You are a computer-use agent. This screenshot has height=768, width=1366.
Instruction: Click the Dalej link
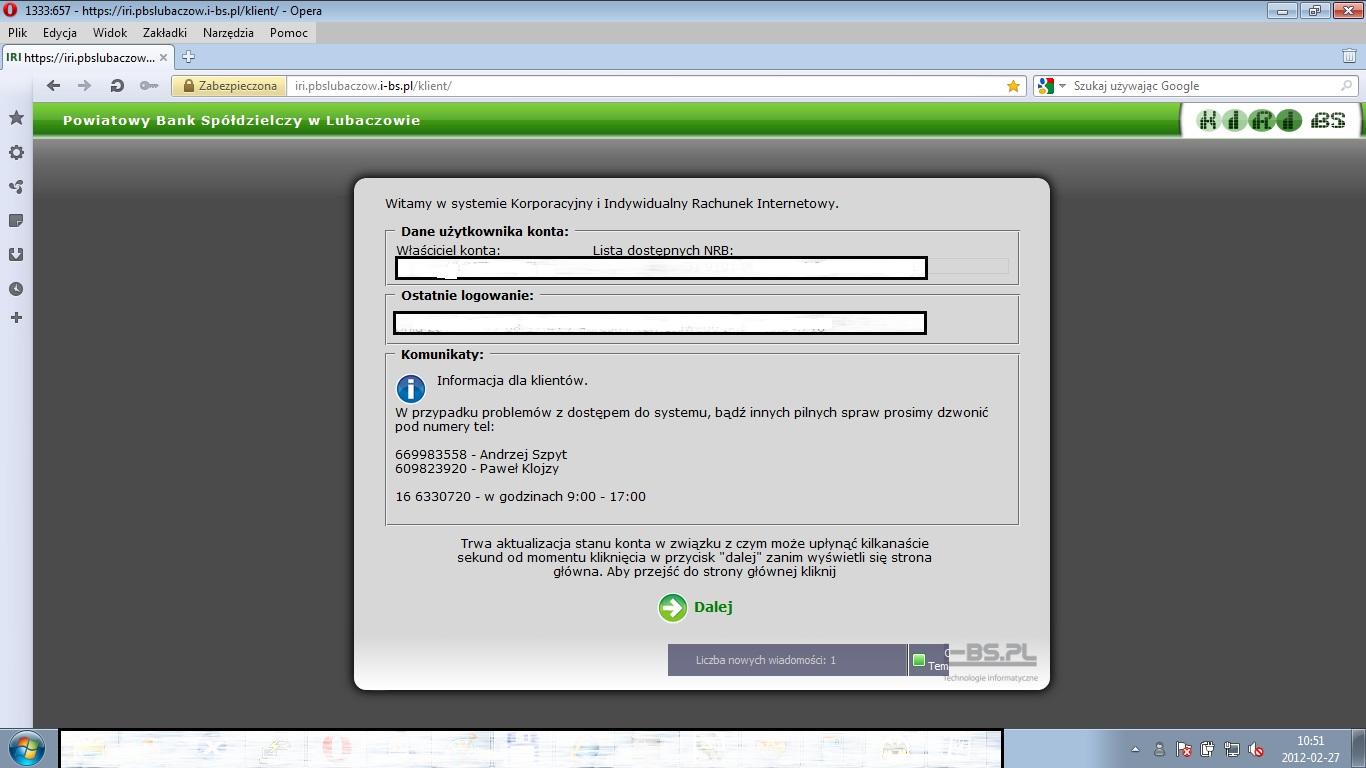tap(713, 607)
